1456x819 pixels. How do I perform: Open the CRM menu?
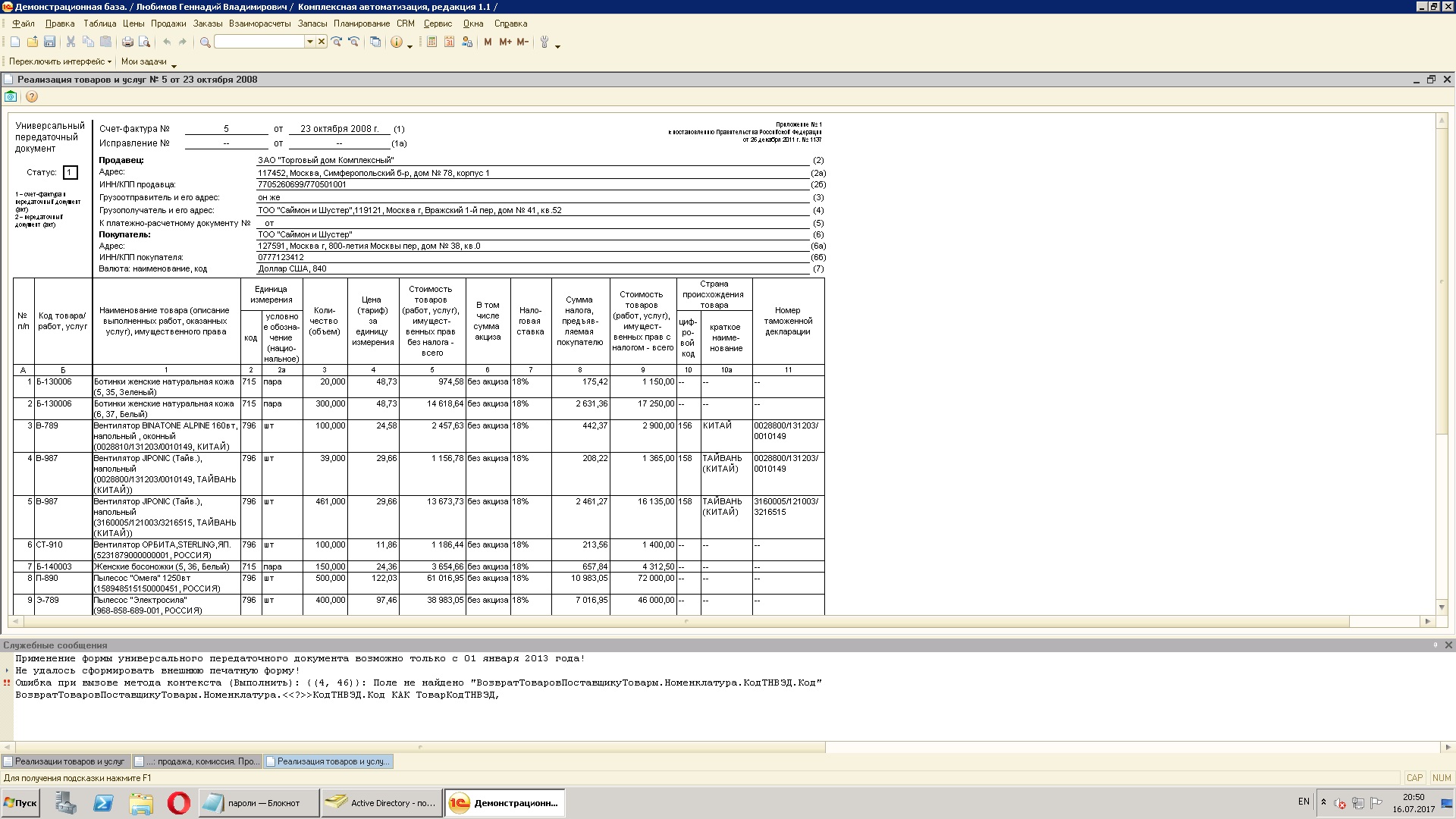(x=406, y=24)
